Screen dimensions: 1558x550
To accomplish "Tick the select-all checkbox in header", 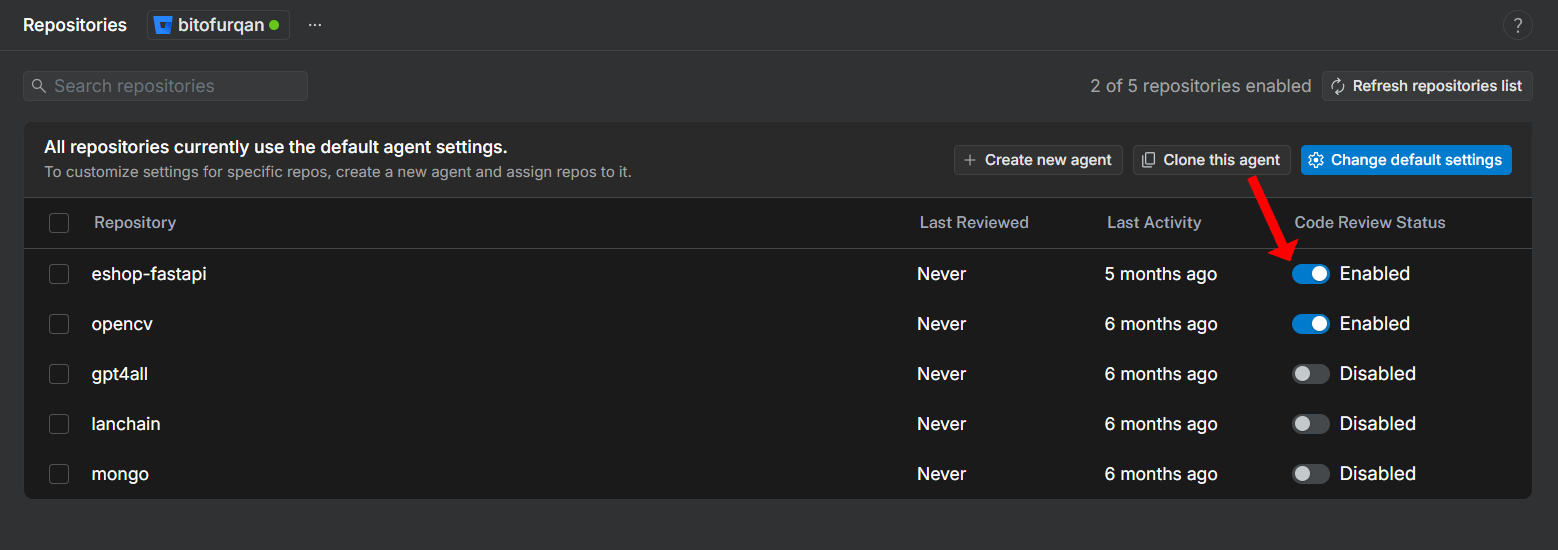I will (59, 223).
